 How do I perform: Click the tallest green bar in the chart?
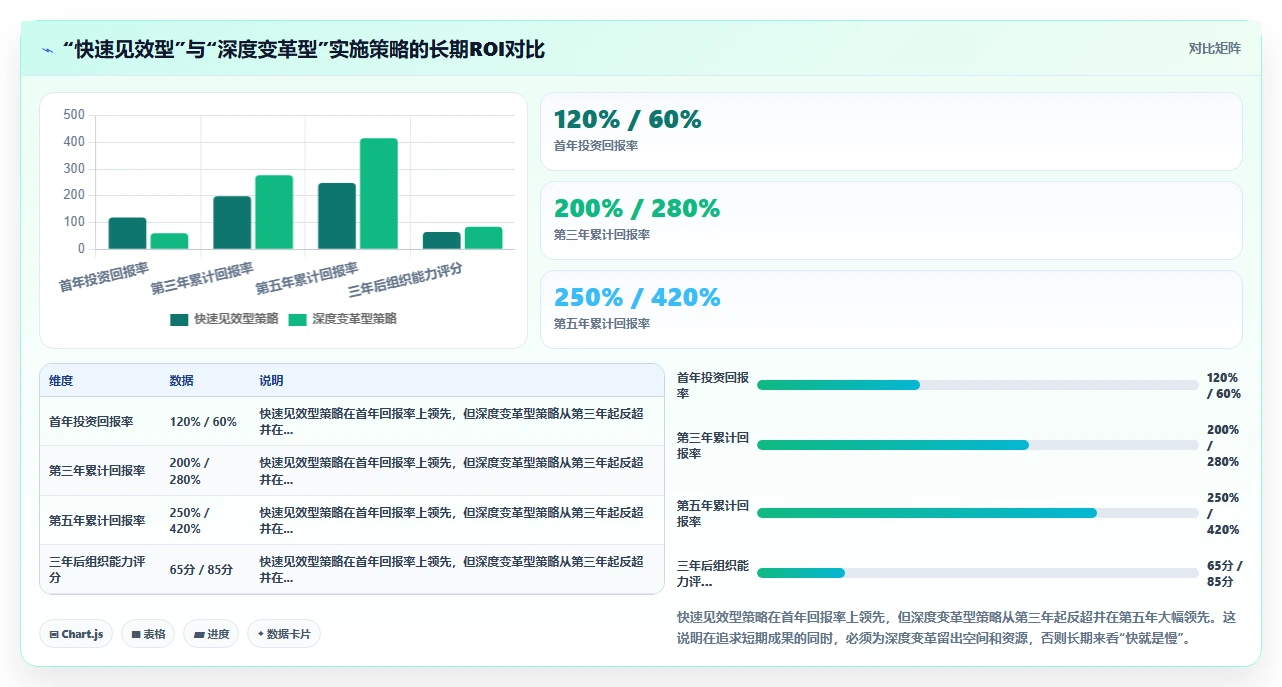point(379,193)
